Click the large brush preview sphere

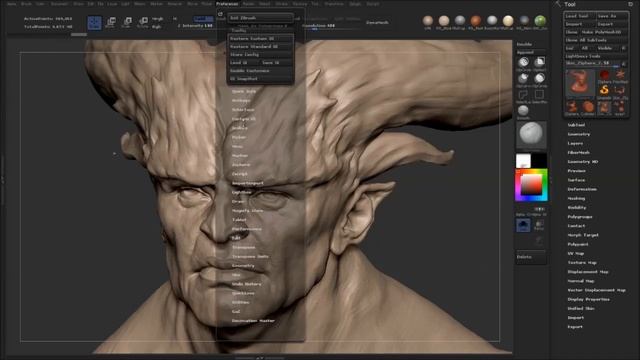tap(531, 134)
